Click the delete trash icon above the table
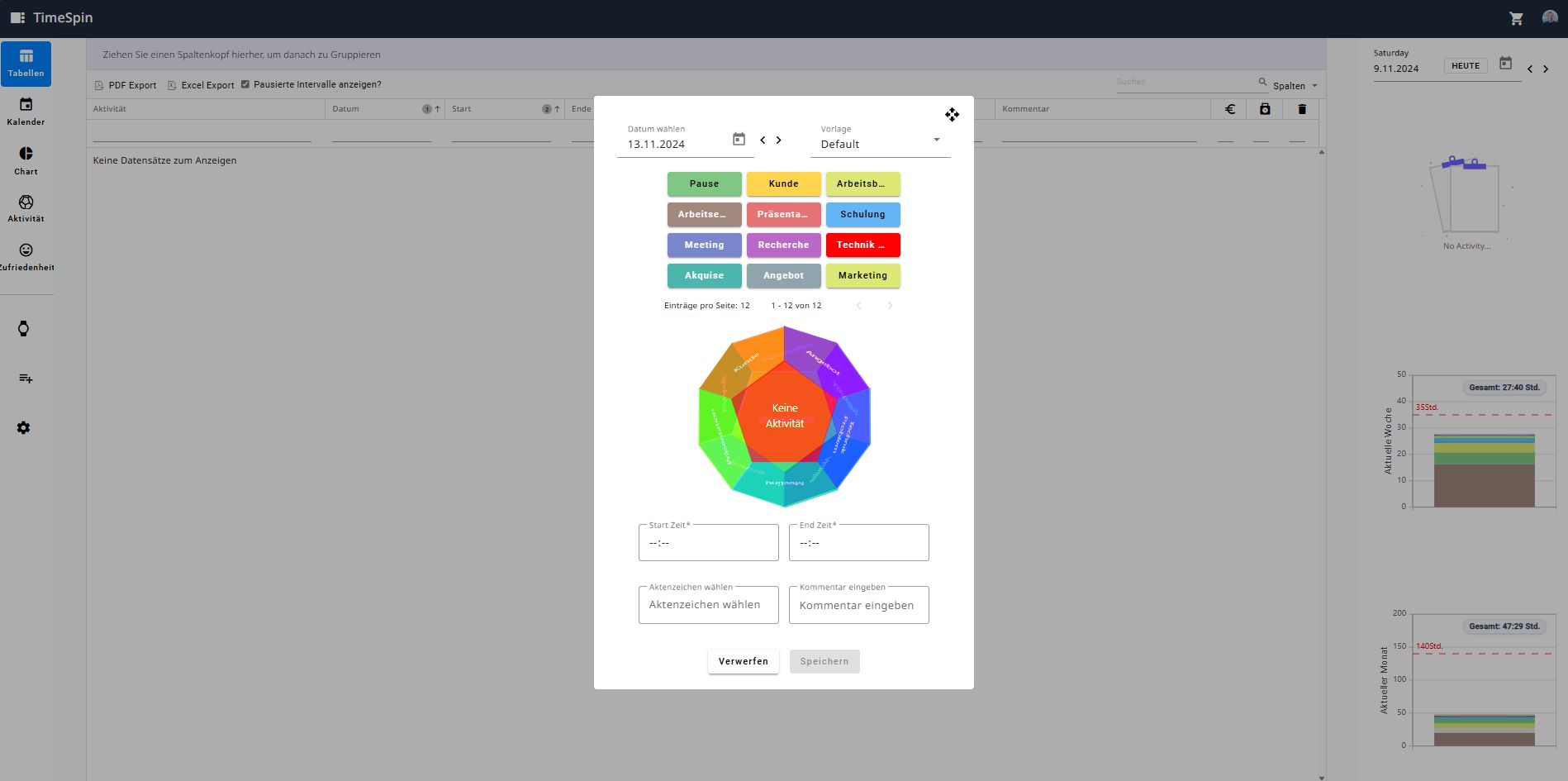The height and width of the screenshot is (781, 1568). point(1302,108)
